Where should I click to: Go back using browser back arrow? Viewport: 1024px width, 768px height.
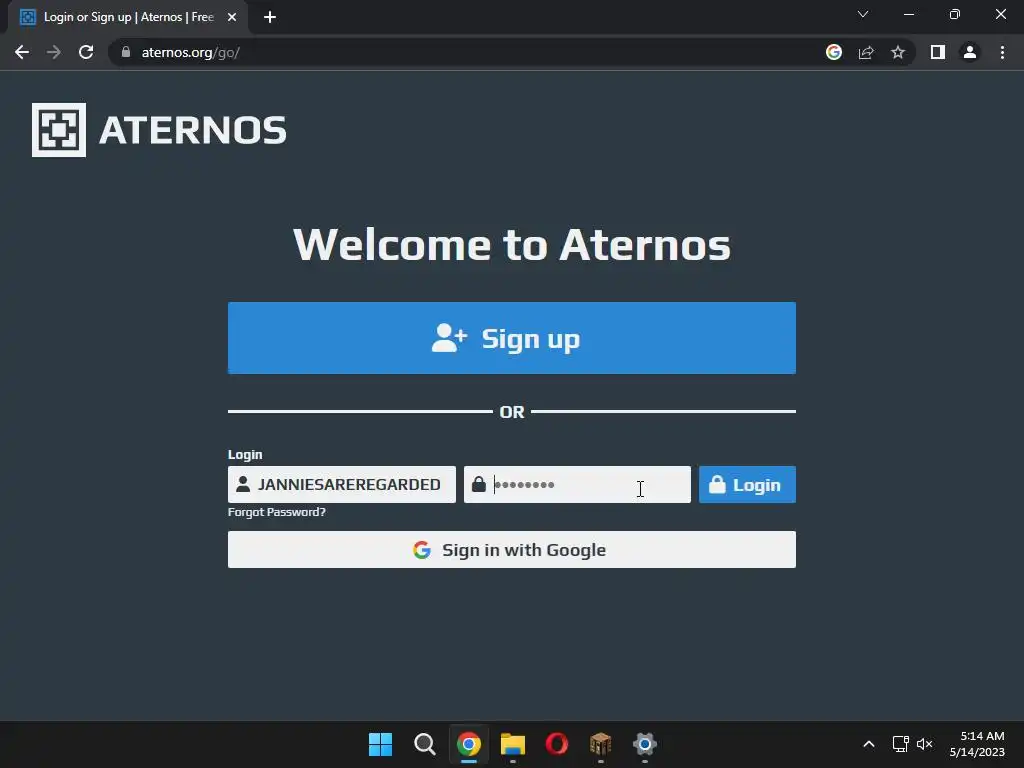(22, 52)
